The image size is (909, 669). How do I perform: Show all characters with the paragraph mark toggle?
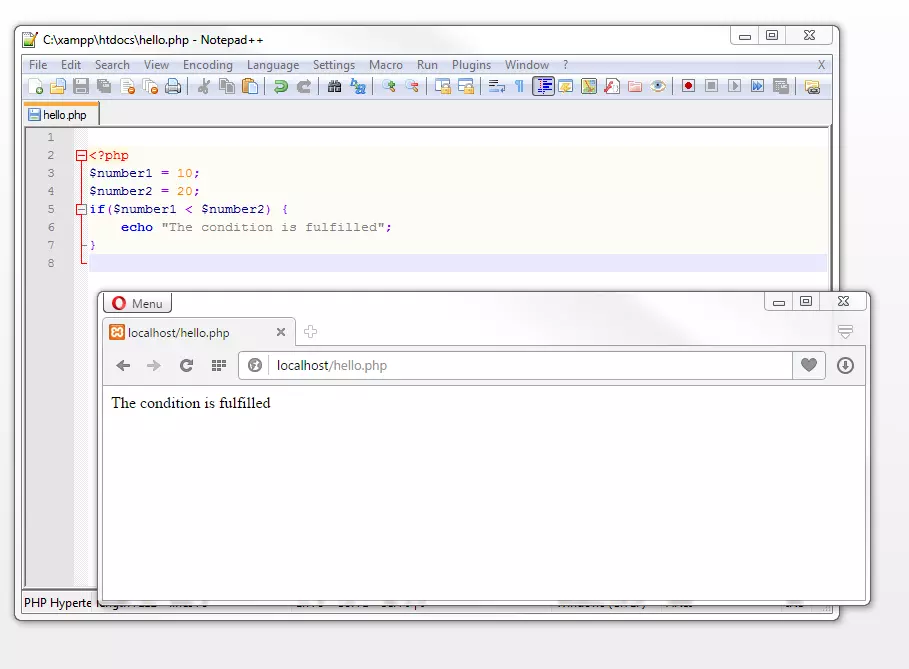pyautogui.click(x=518, y=86)
